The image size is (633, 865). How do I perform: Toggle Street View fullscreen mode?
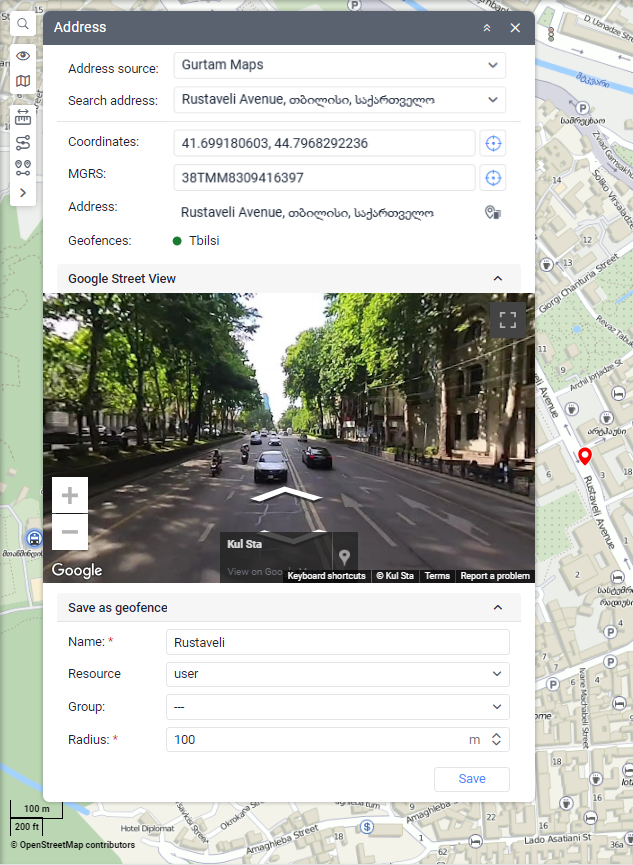tap(508, 320)
